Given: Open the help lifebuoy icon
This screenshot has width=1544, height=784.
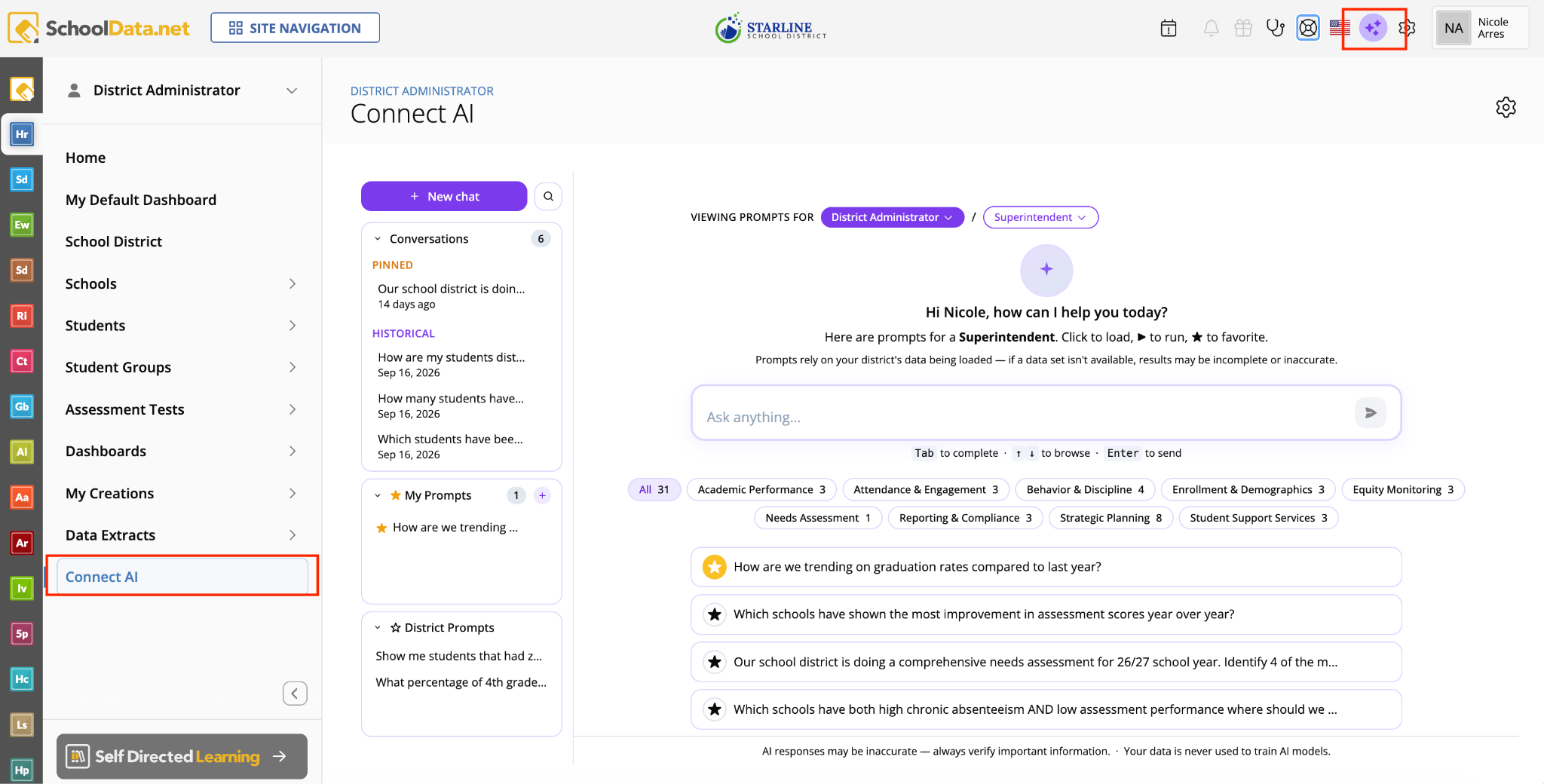Looking at the screenshot, I should click(x=1308, y=29).
